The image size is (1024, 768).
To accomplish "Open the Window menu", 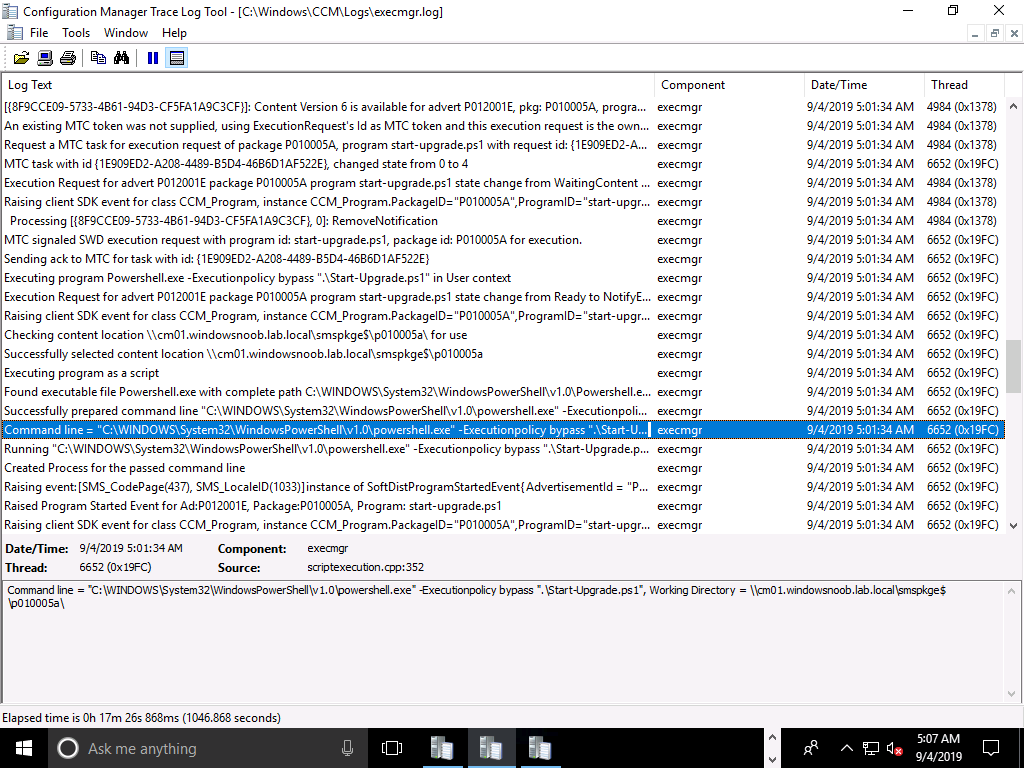I will pyautogui.click(x=125, y=33).
